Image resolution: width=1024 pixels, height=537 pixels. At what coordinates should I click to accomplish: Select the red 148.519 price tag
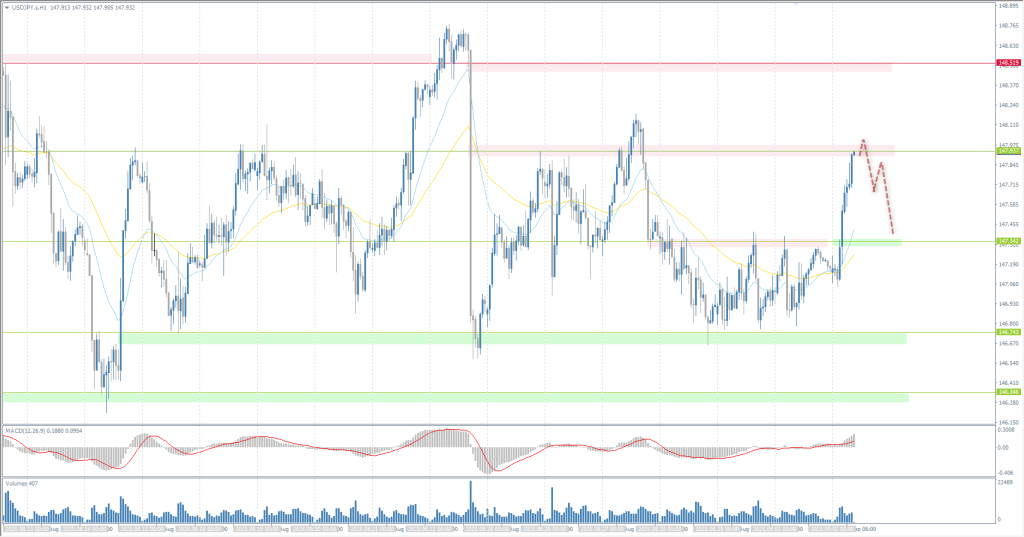[x=1008, y=63]
